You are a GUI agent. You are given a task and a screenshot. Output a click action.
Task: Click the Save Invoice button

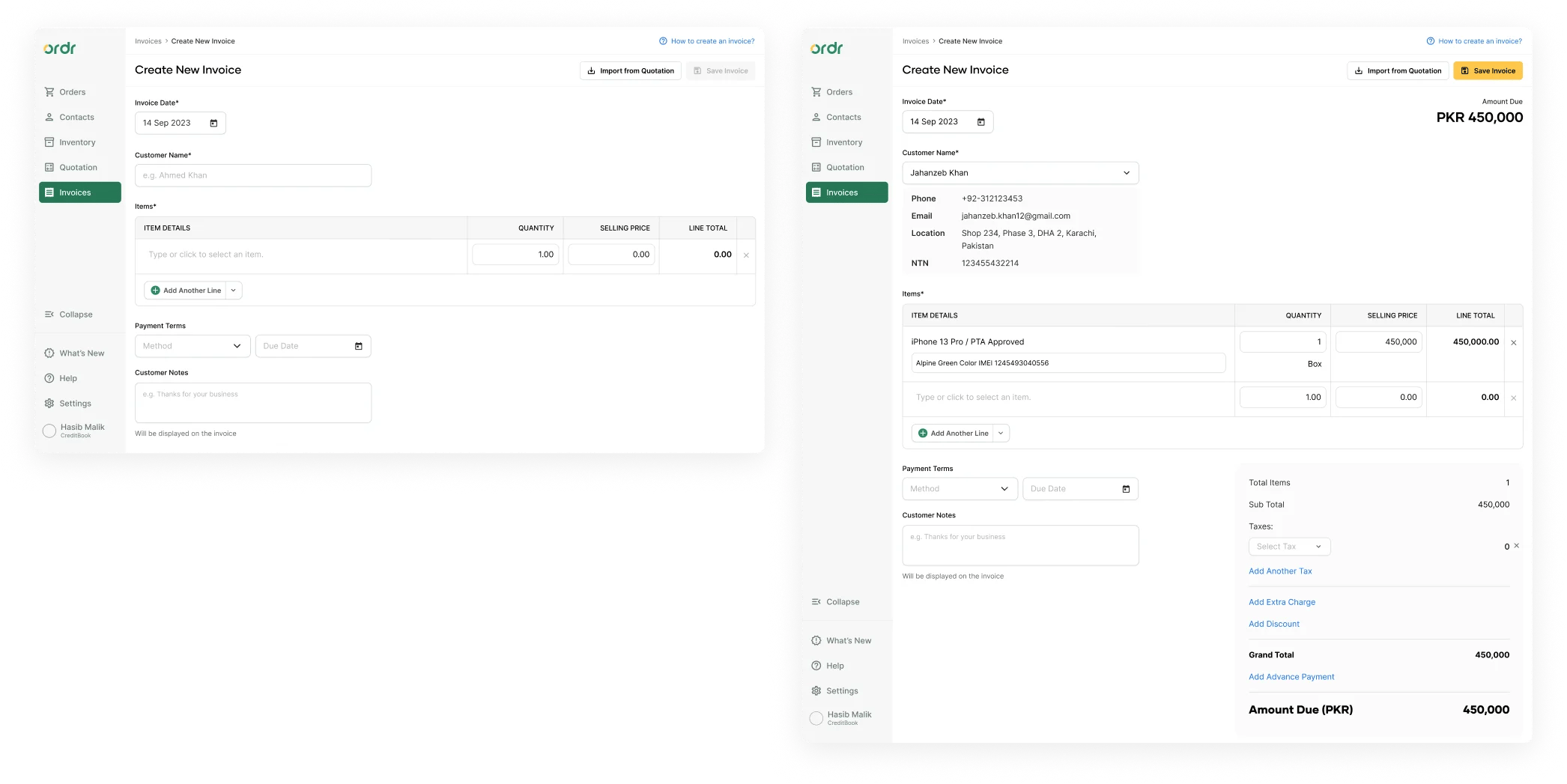coord(1488,70)
